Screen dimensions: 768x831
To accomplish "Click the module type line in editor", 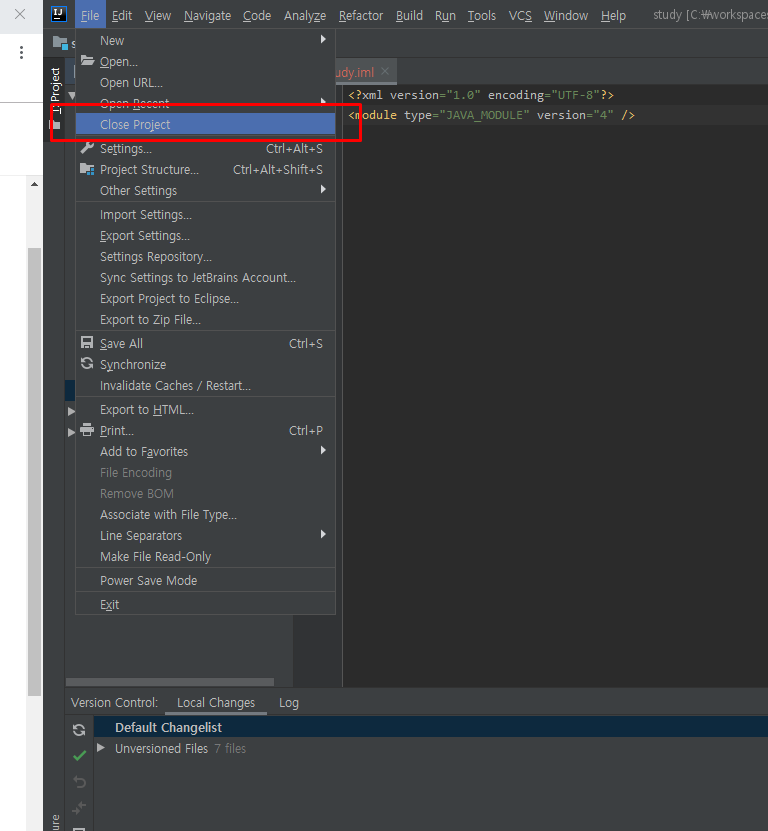I will (491, 115).
